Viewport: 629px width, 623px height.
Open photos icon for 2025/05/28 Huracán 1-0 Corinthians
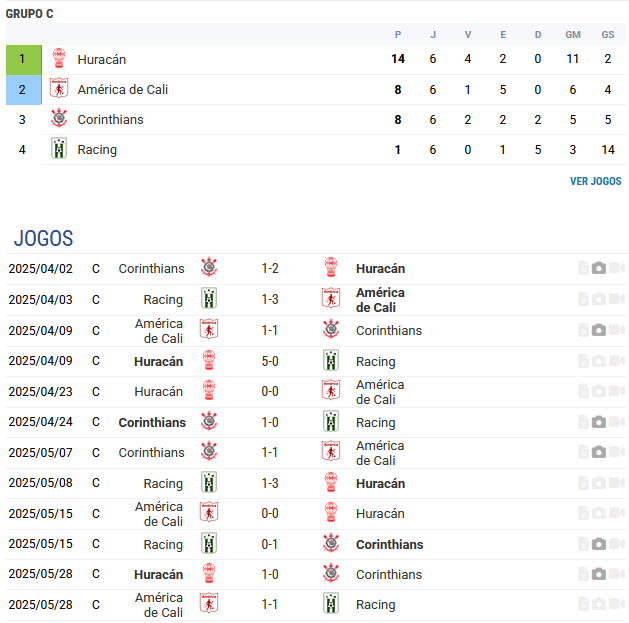pos(599,574)
